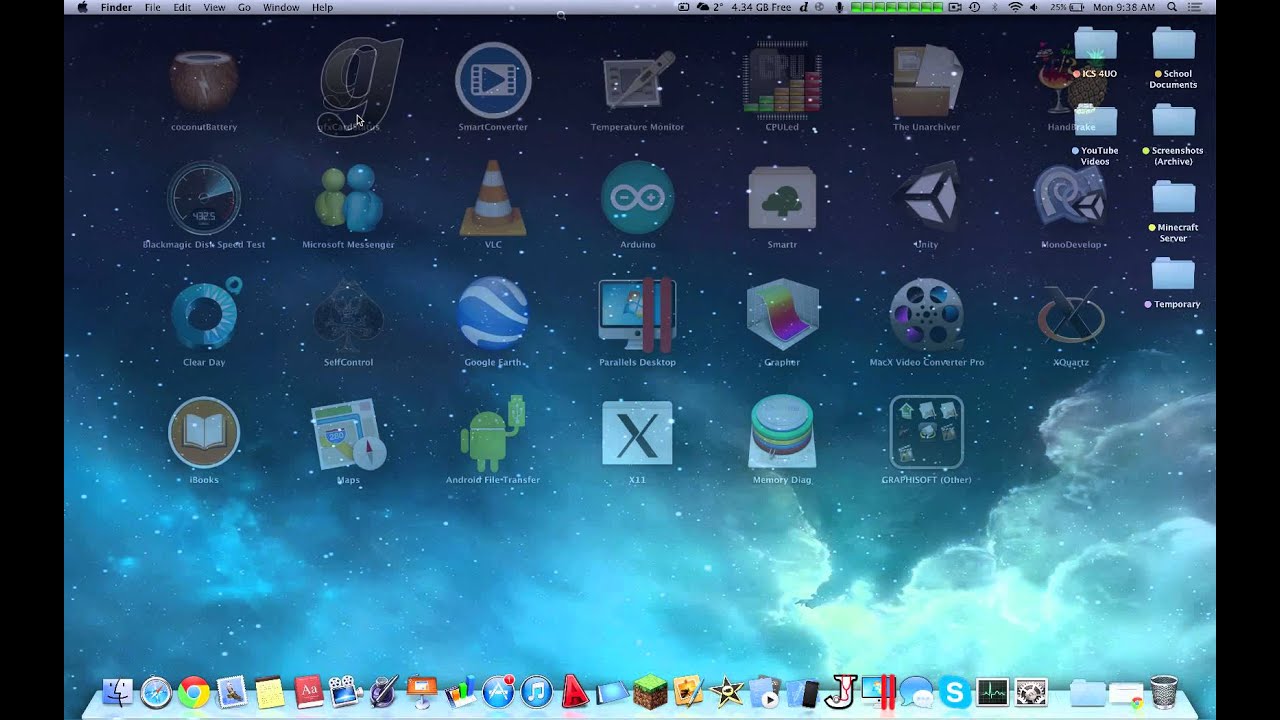Open Temperature Monitor app
1280x720 pixels.
click(637, 81)
